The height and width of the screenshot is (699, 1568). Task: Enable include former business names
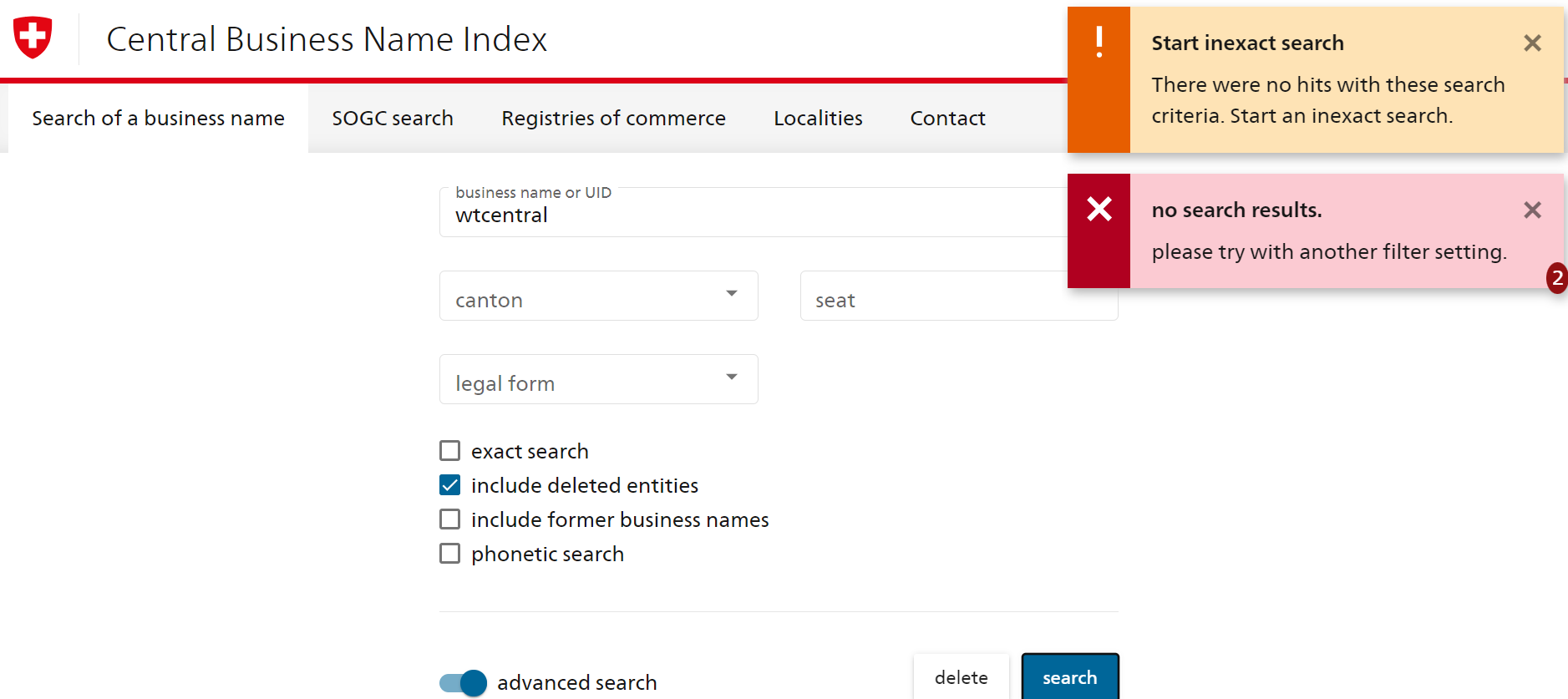click(x=450, y=519)
